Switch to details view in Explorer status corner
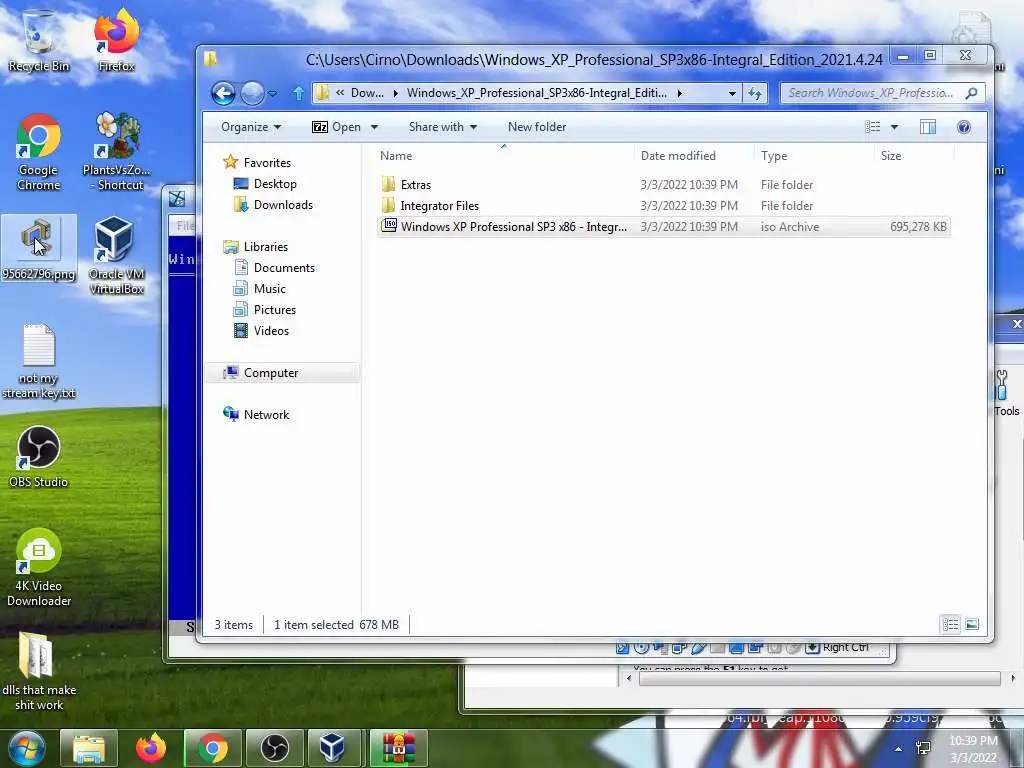Viewport: 1024px width, 768px height. click(950, 624)
